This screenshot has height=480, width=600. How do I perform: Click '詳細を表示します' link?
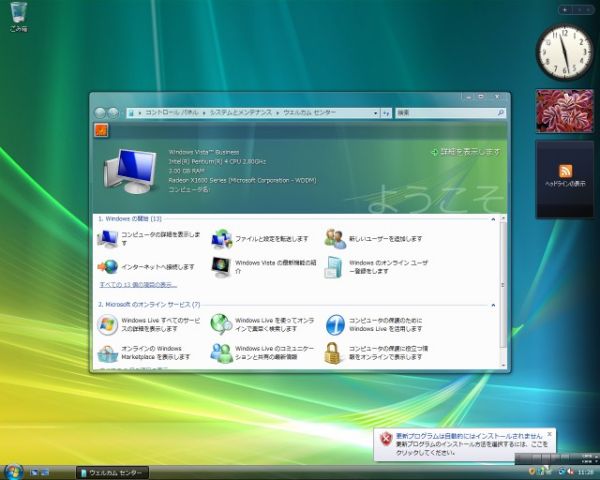click(465, 151)
